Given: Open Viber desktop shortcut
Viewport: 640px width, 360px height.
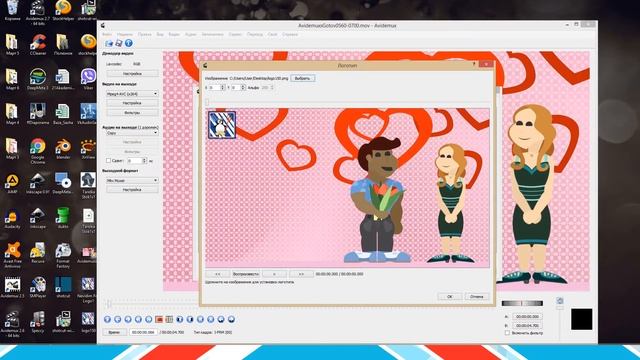Looking at the screenshot, I should [x=88, y=80].
